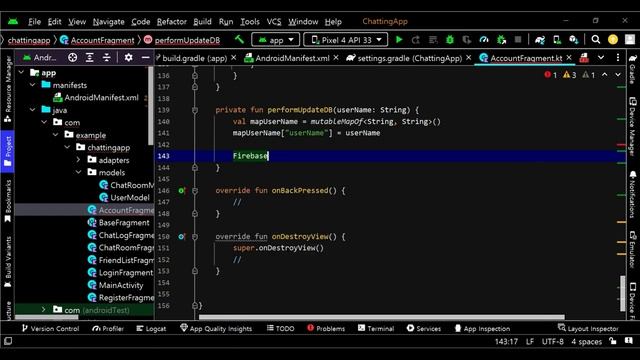640x360 pixels.
Task: Open the SDK Manager toolbar icon
Action: tap(573, 40)
